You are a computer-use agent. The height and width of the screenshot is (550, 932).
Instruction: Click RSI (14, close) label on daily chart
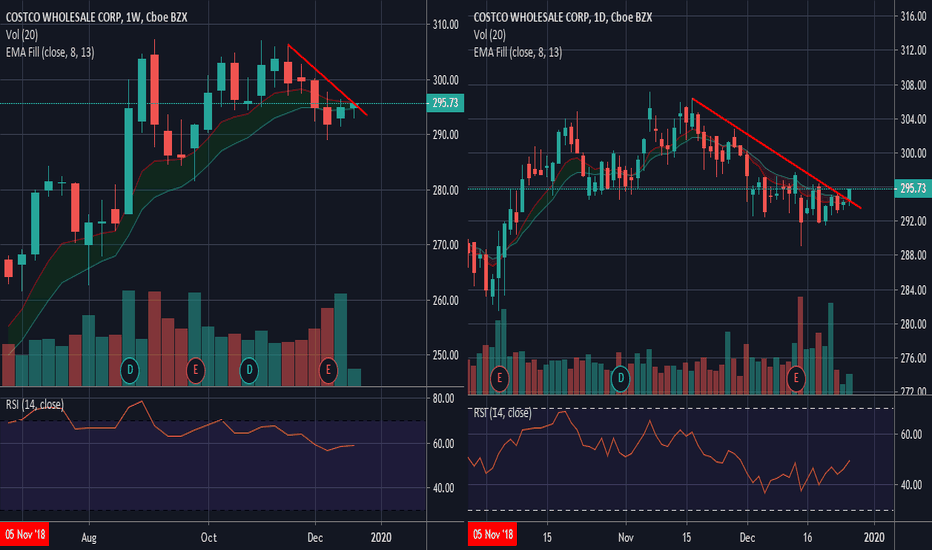(x=502, y=413)
